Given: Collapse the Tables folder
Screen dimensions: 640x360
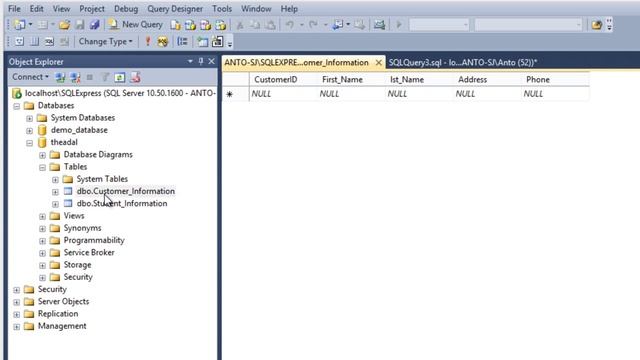Looking at the screenshot, I should (x=42, y=167).
